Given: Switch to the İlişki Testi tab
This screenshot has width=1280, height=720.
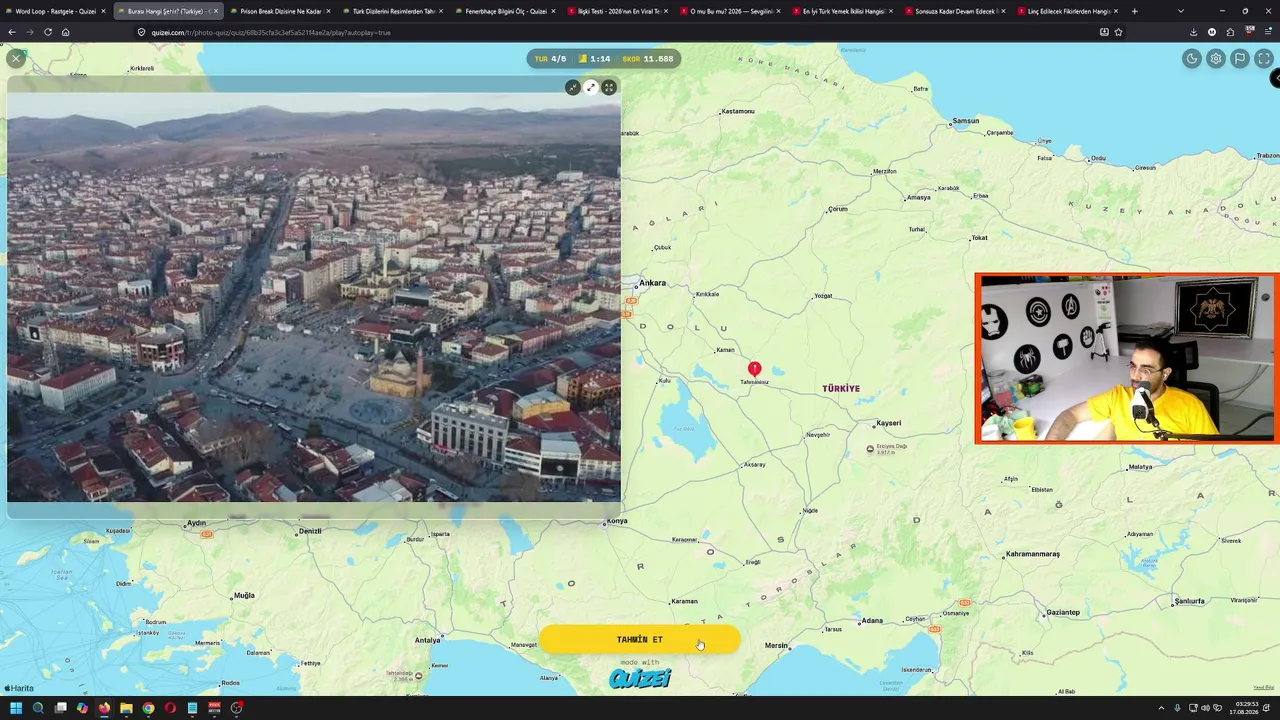Looking at the screenshot, I should coord(617,11).
